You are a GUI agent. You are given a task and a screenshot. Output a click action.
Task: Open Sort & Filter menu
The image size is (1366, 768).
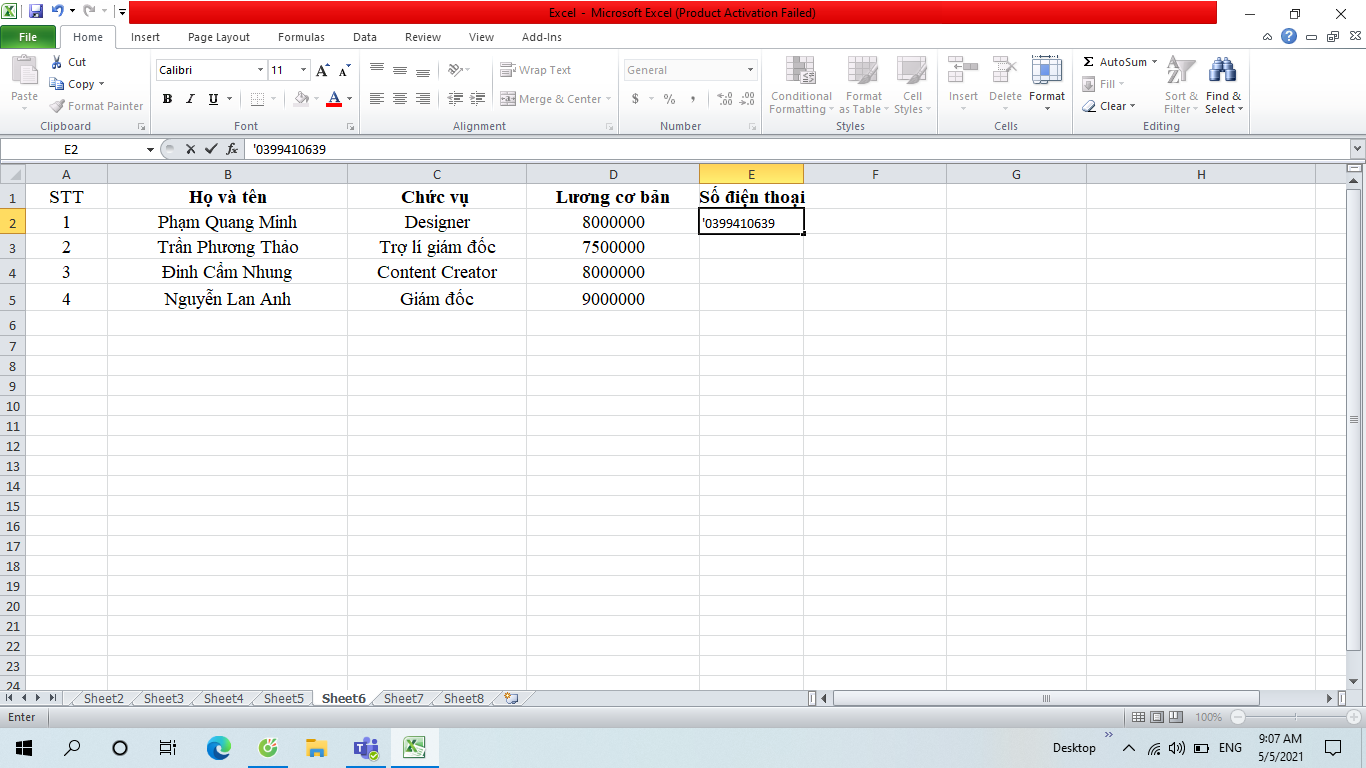click(x=1181, y=86)
